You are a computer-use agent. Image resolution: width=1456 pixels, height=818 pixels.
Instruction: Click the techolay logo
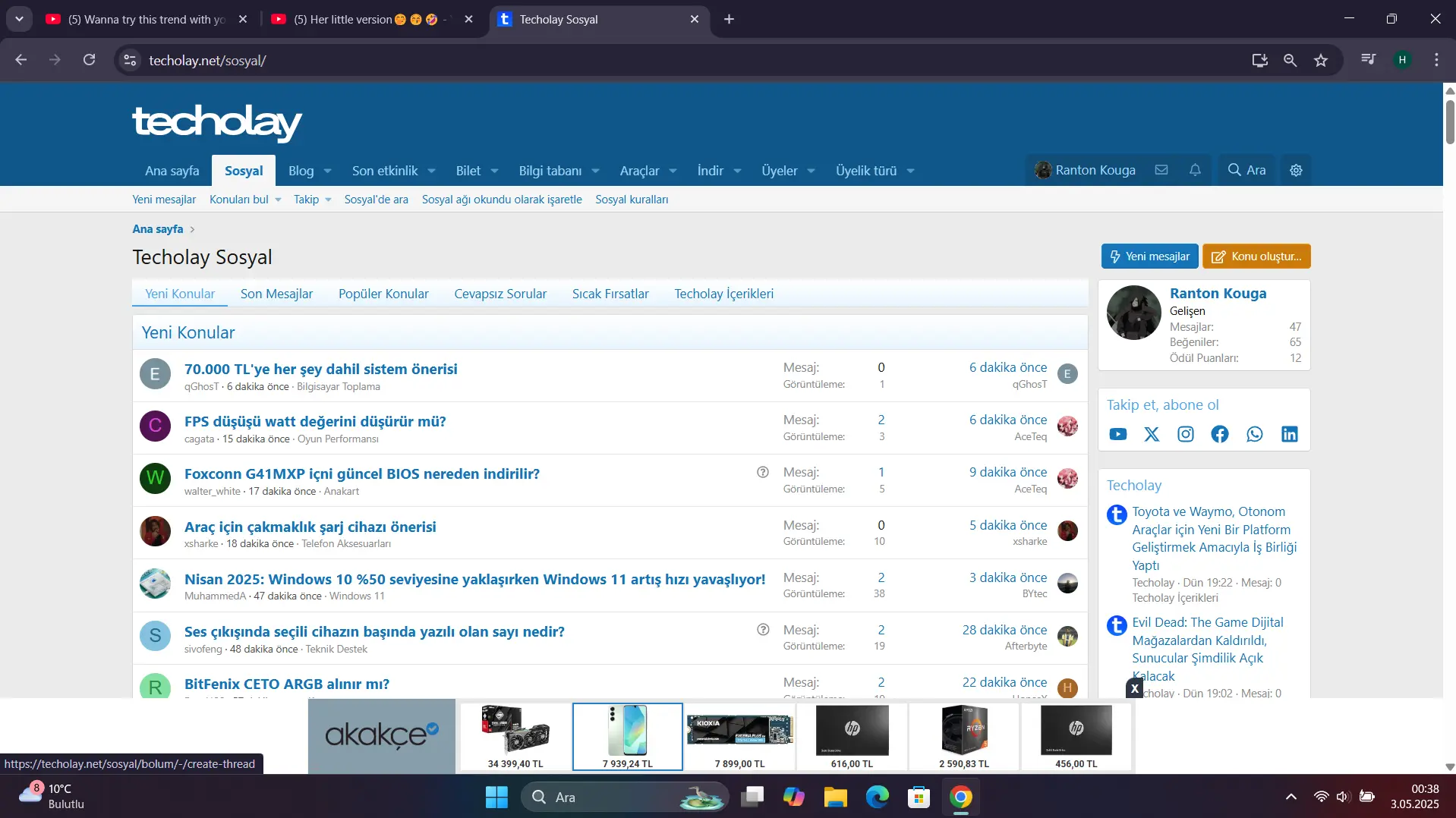[217, 122]
